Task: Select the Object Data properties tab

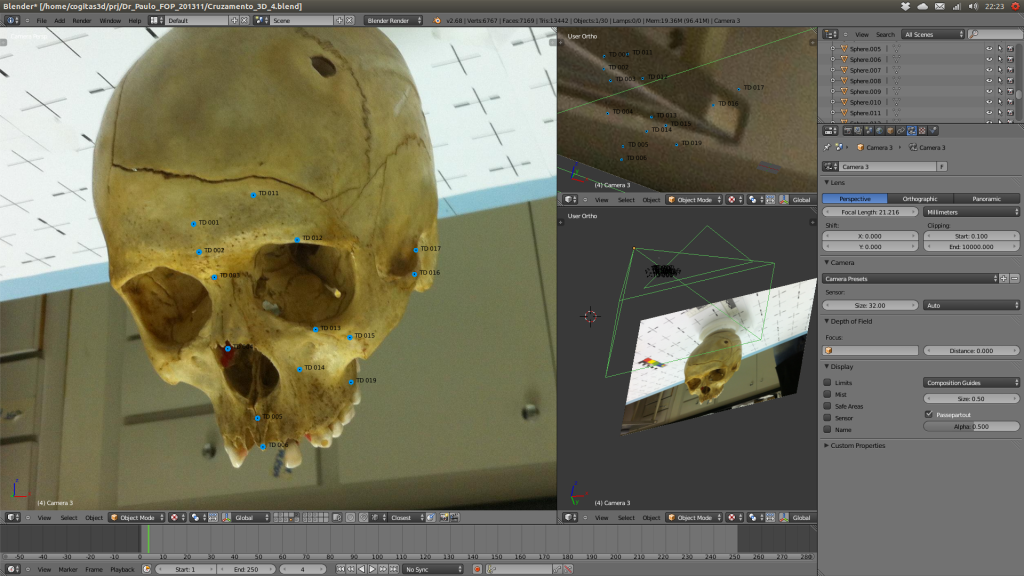Action: point(912,131)
